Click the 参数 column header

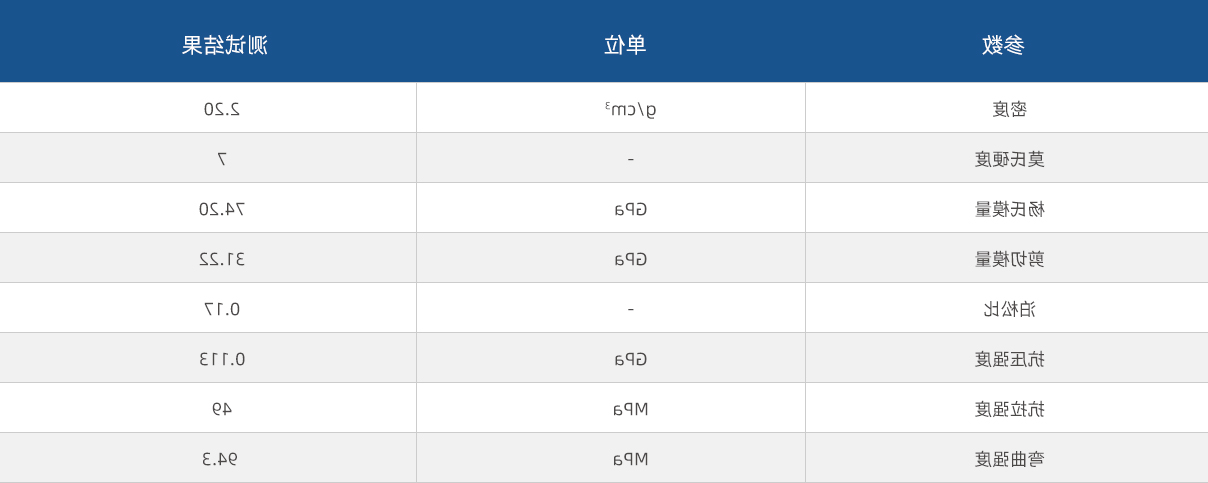[x=1003, y=45]
